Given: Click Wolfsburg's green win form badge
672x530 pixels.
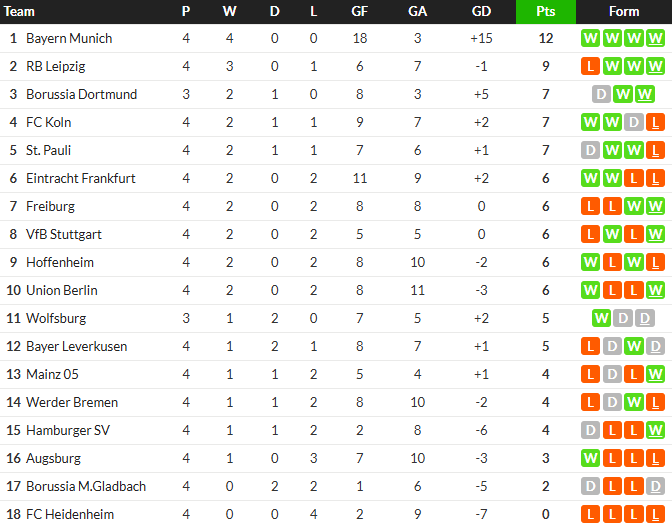Looking at the screenshot, I should [601, 318].
